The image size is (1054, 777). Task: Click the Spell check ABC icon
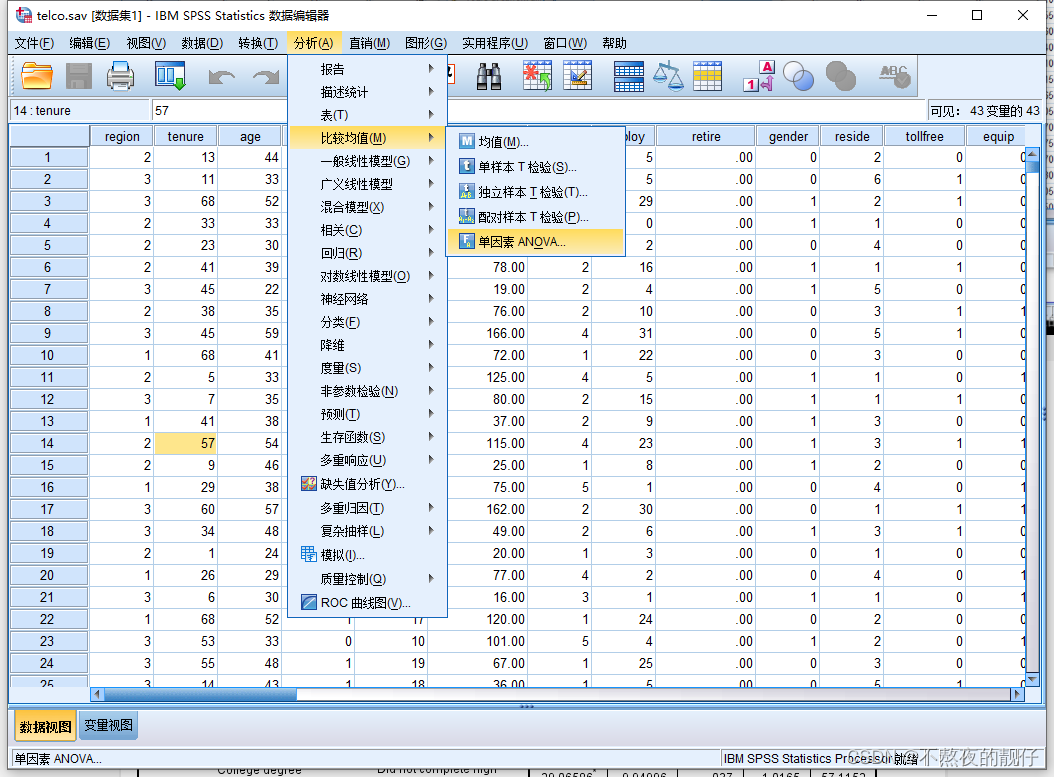(x=894, y=76)
